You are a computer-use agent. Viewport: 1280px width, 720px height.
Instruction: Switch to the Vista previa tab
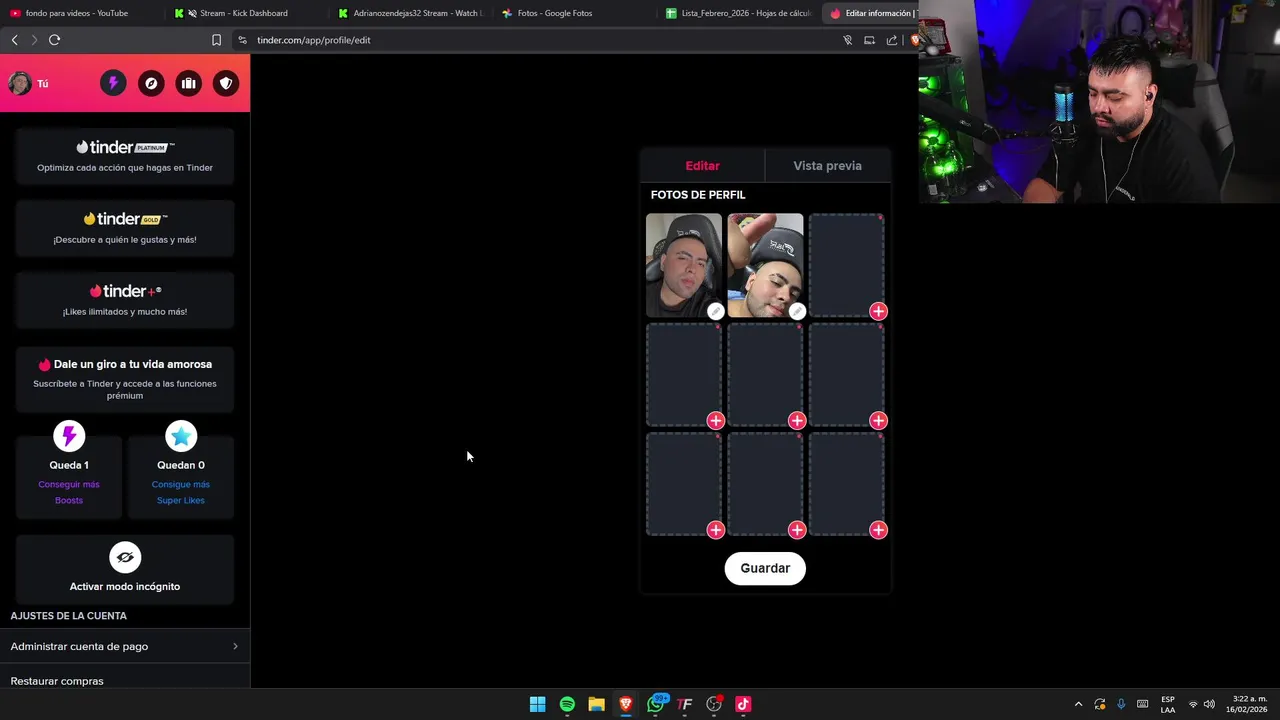tap(827, 166)
